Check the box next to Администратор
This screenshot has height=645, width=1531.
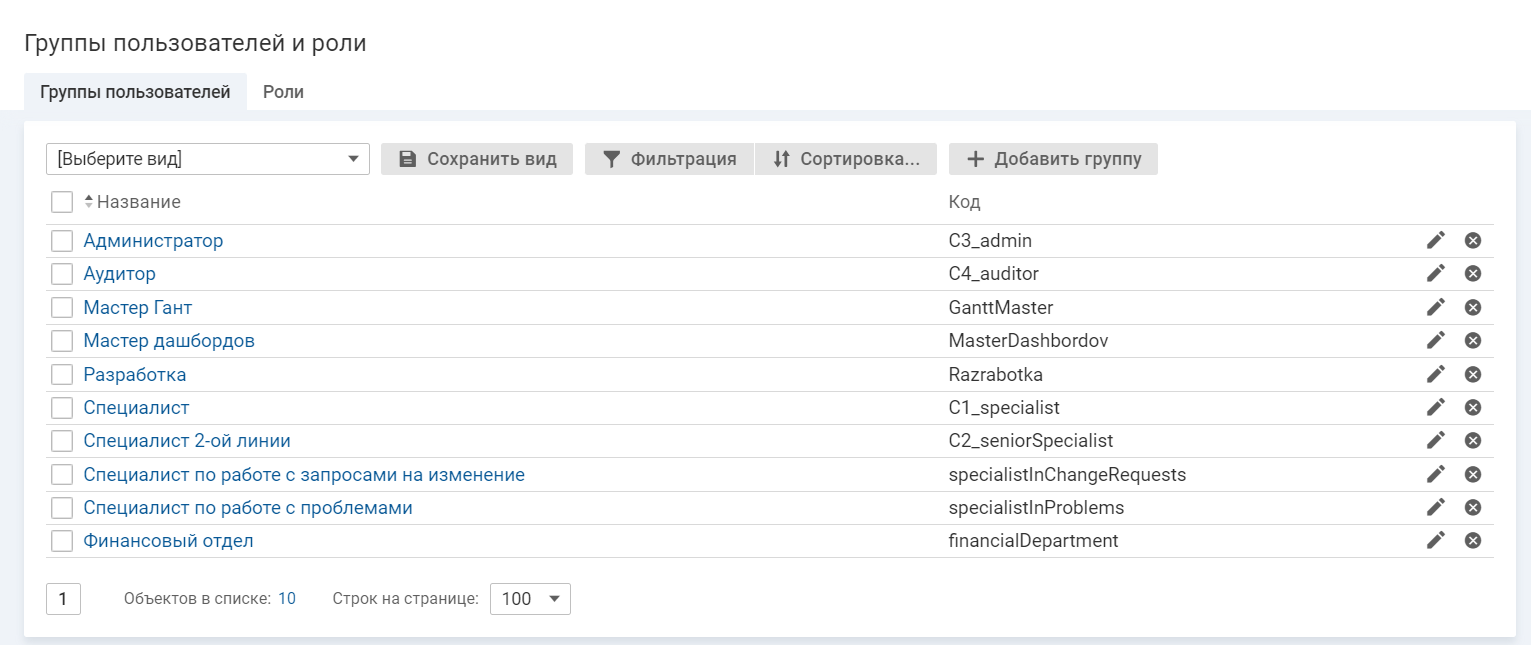(x=62, y=241)
